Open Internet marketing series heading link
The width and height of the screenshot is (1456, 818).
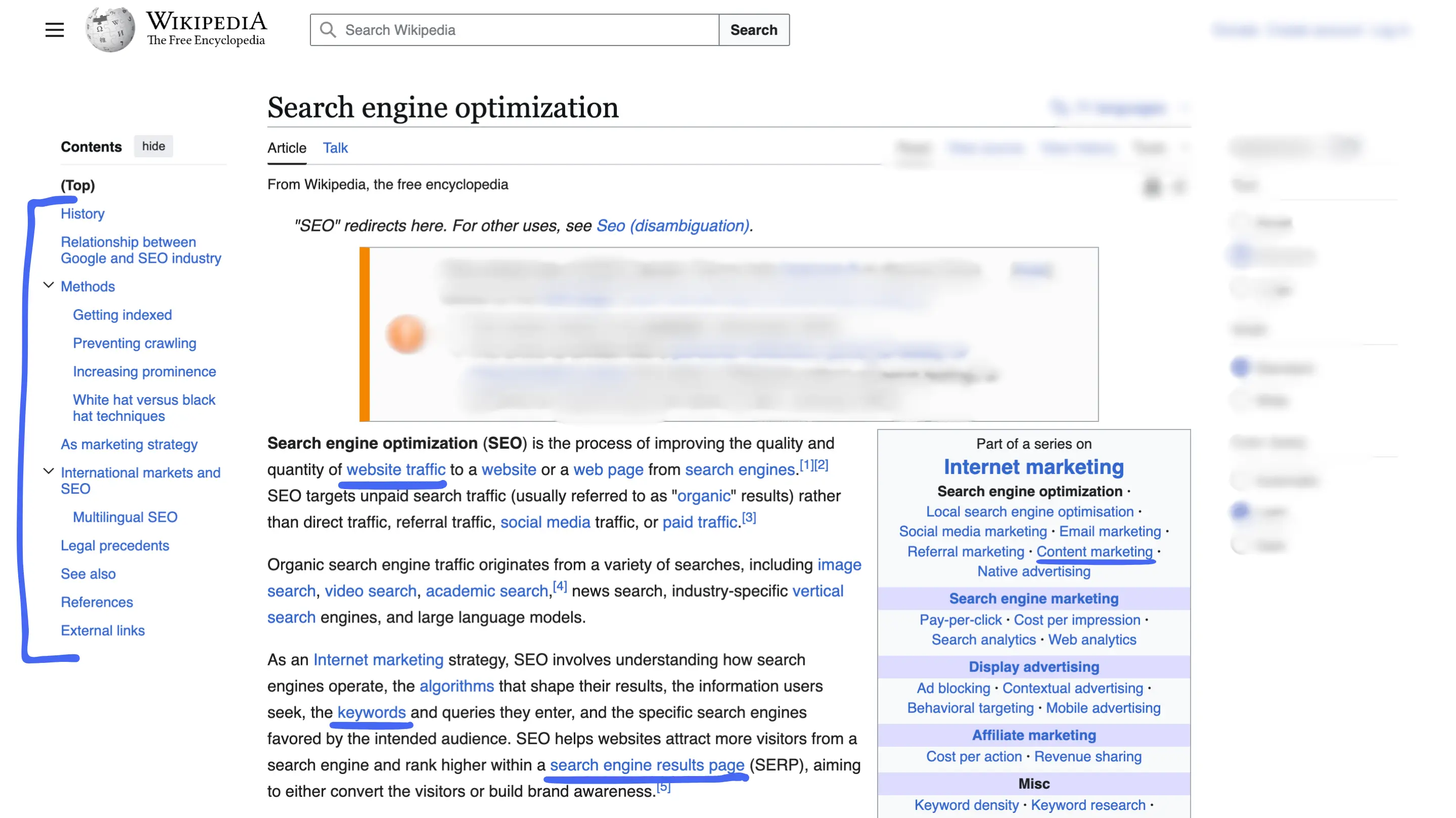click(x=1033, y=467)
